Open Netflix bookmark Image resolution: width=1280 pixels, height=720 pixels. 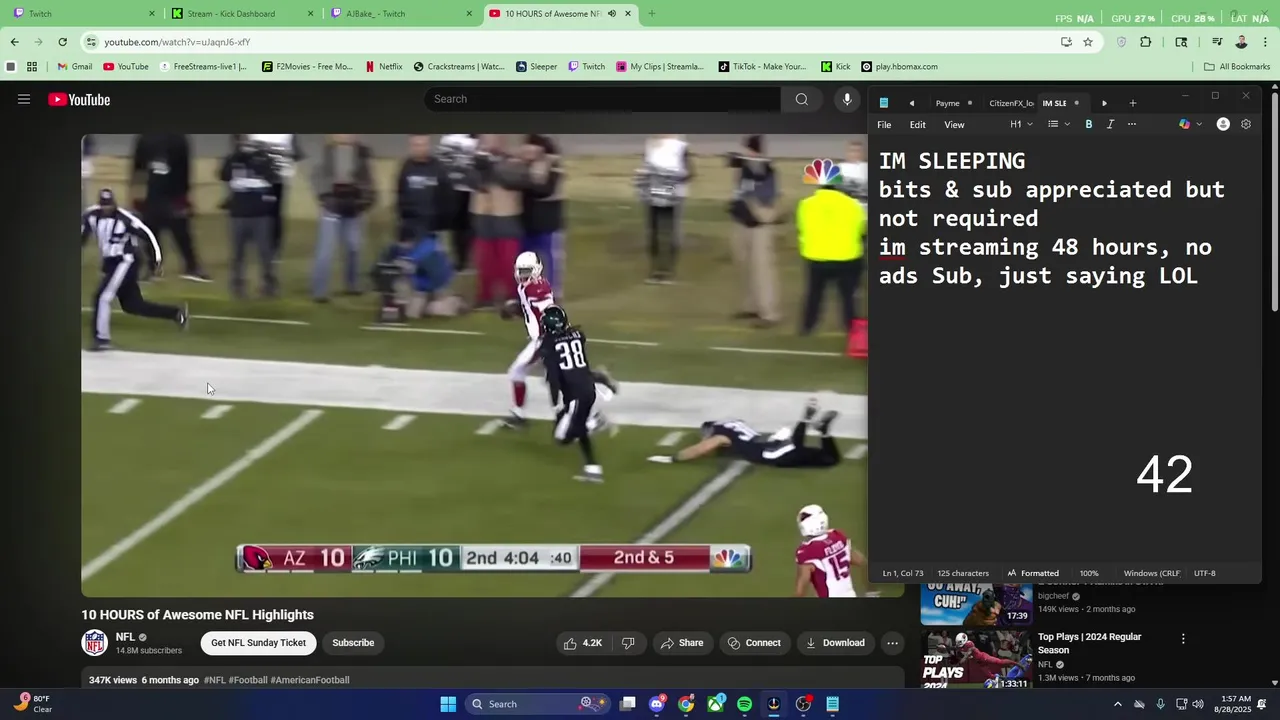(x=384, y=67)
